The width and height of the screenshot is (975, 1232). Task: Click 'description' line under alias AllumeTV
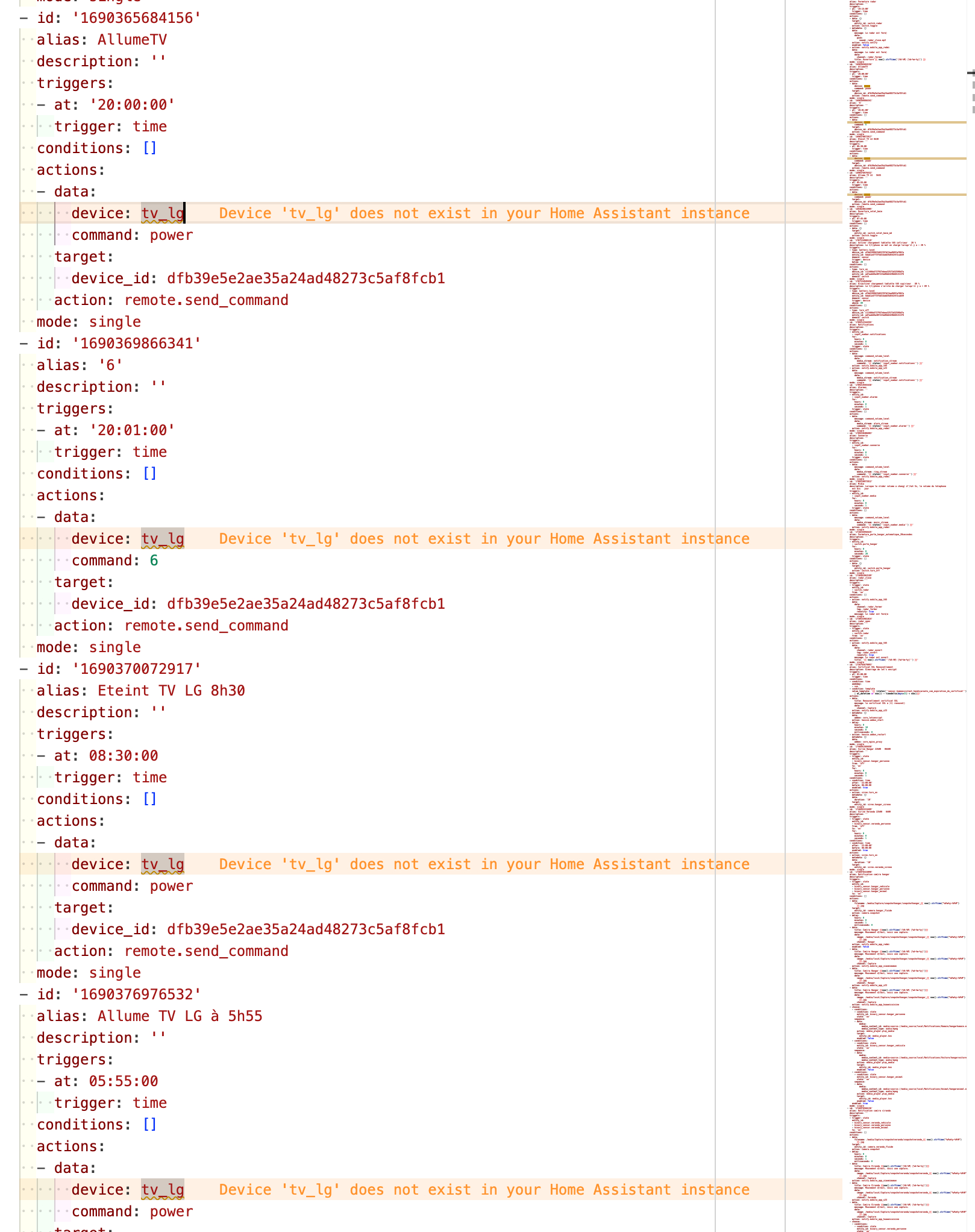coord(101,61)
